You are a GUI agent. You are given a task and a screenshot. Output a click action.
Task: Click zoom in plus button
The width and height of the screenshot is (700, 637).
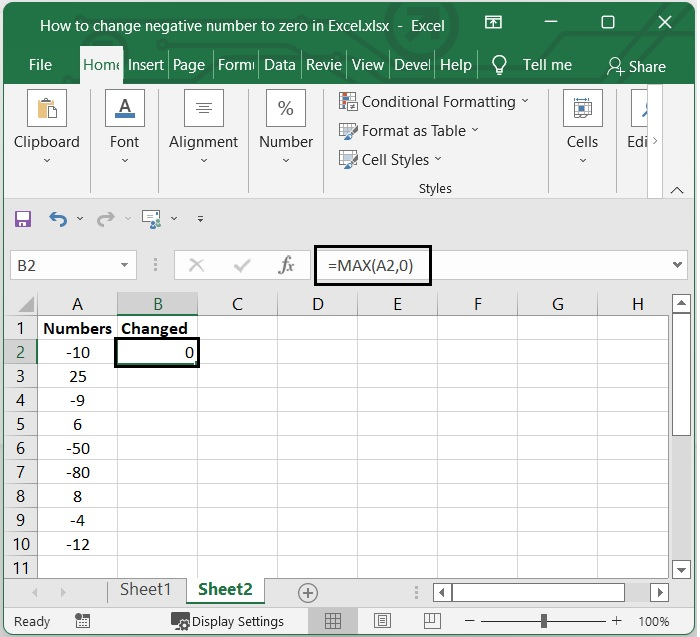pyautogui.click(x=617, y=620)
